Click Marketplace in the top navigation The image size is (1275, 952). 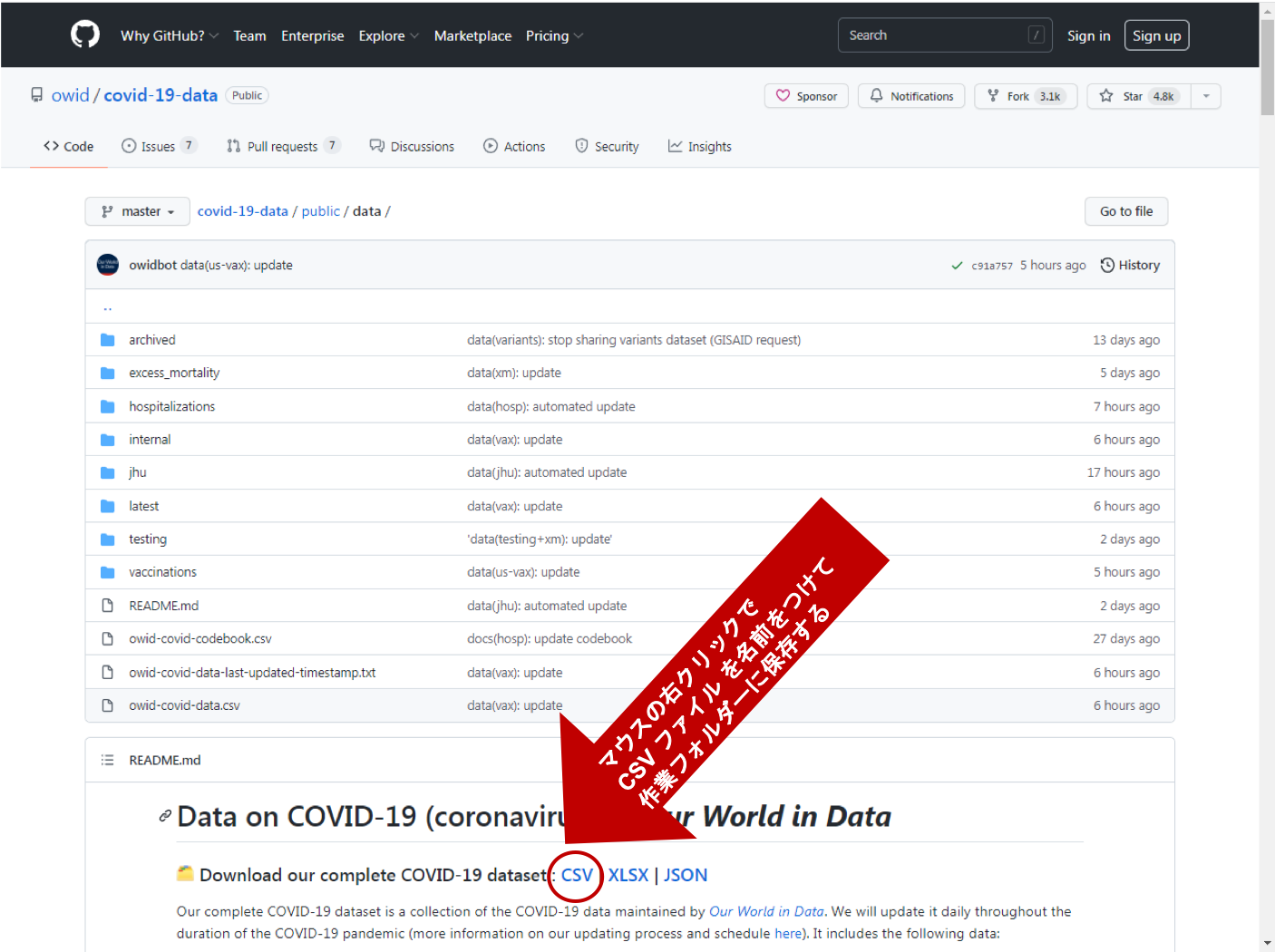tap(472, 36)
